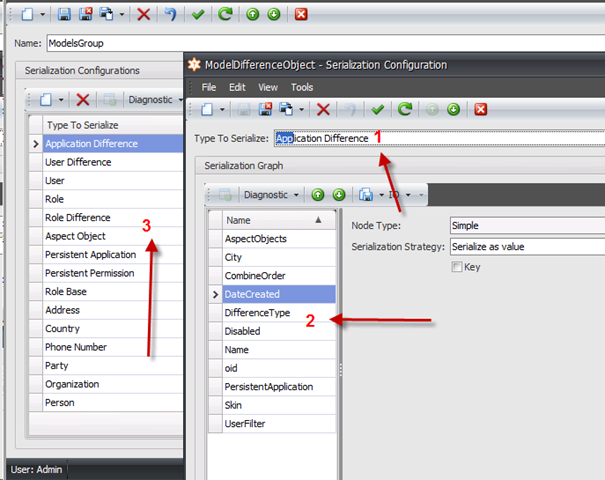Select Role Difference row
The image size is (605, 480).
pos(113,218)
